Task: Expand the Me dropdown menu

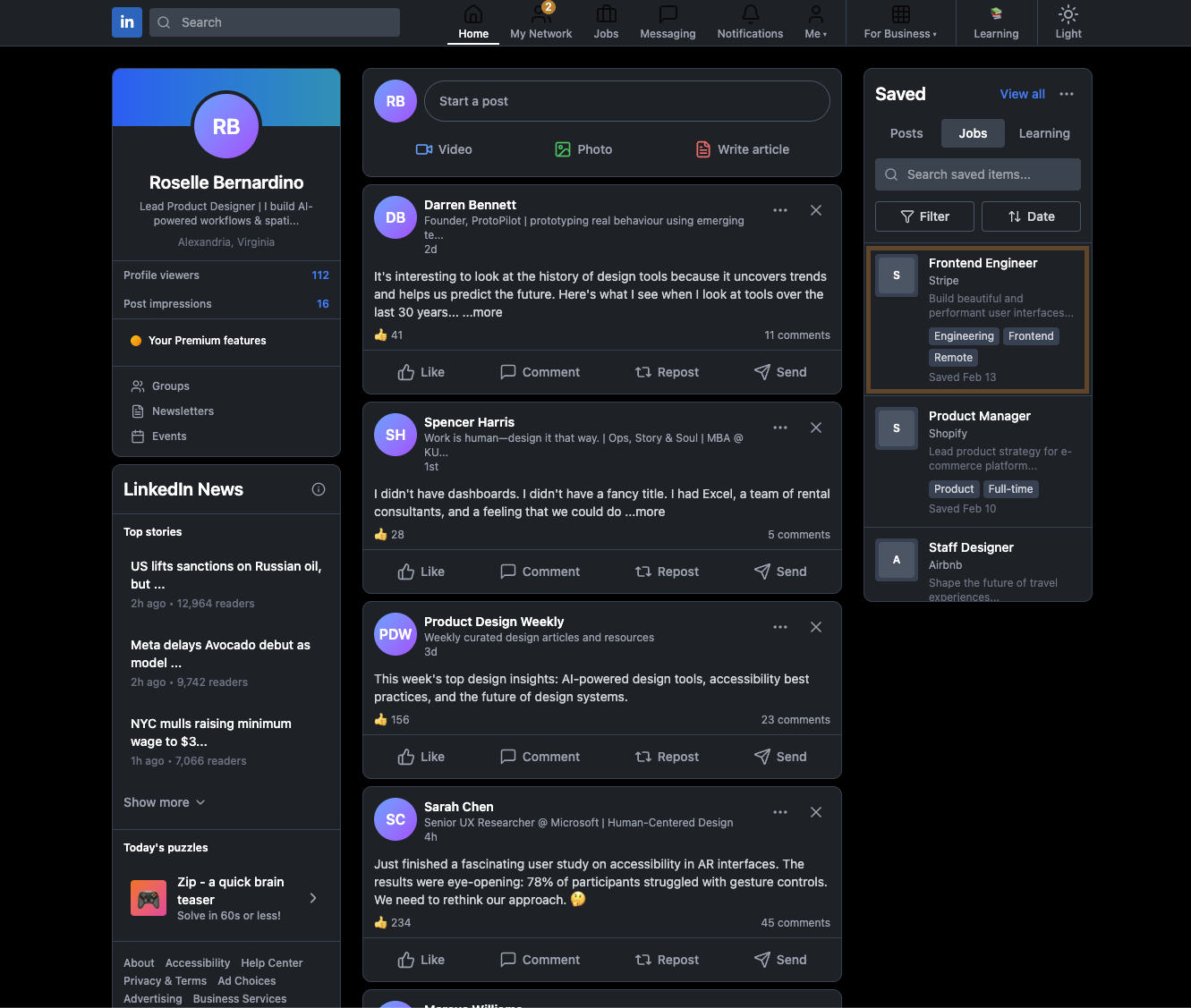Action: pyautogui.click(x=815, y=22)
